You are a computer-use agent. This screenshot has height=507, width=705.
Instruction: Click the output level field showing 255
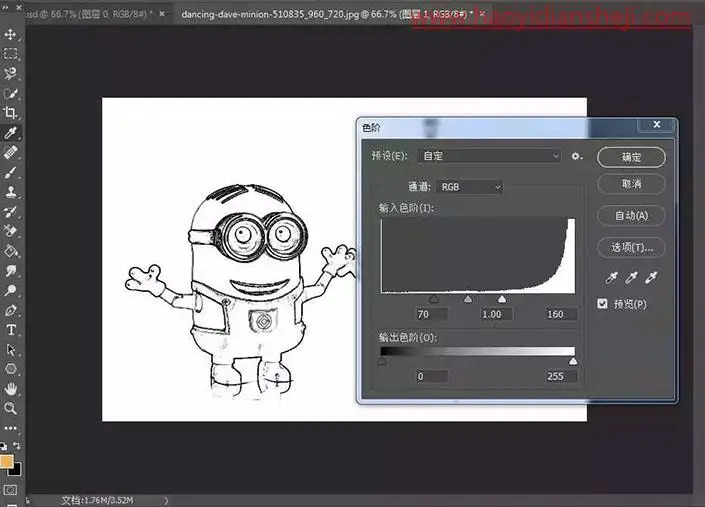pos(561,376)
